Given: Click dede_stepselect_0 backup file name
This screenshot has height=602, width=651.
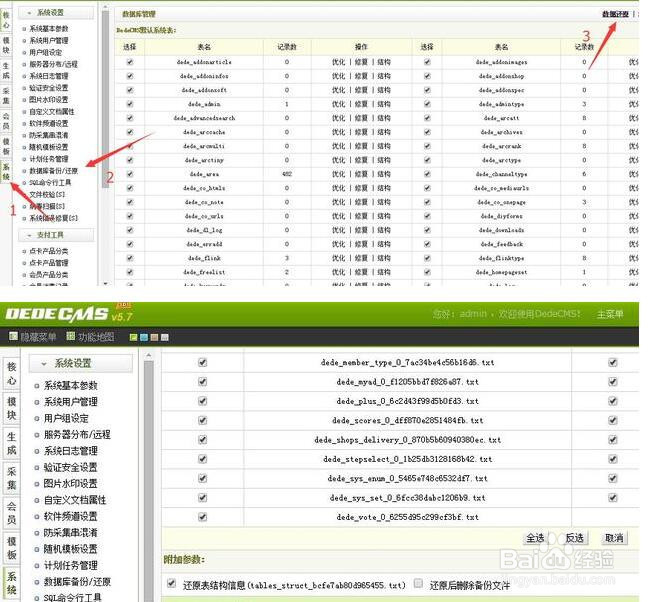Looking at the screenshot, I should click(x=408, y=459).
